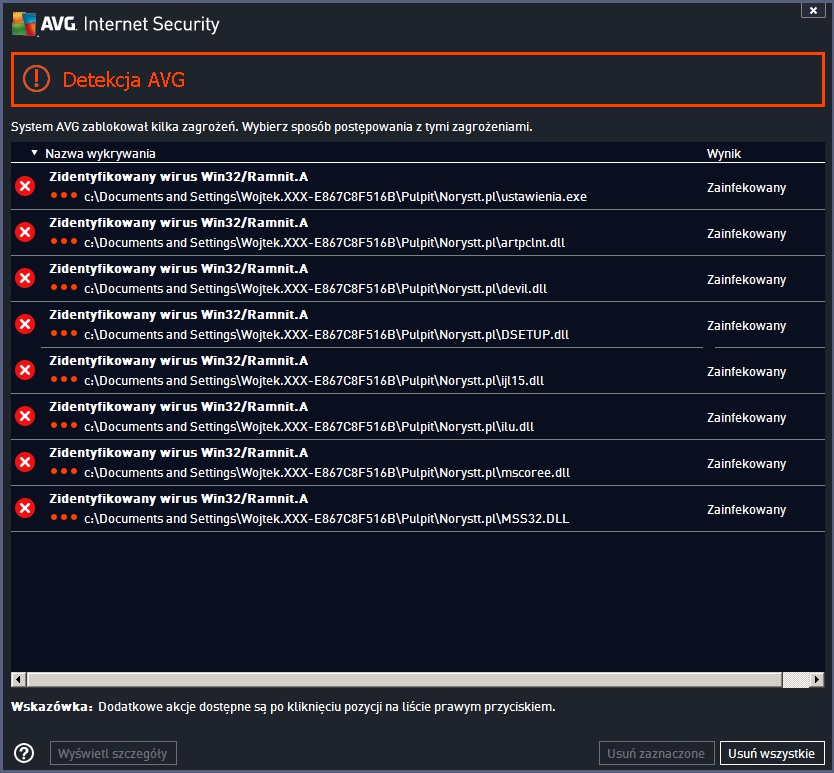834x773 pixels.
Task: Select the path ending in mscoree.dll
Action: [327, 473]
